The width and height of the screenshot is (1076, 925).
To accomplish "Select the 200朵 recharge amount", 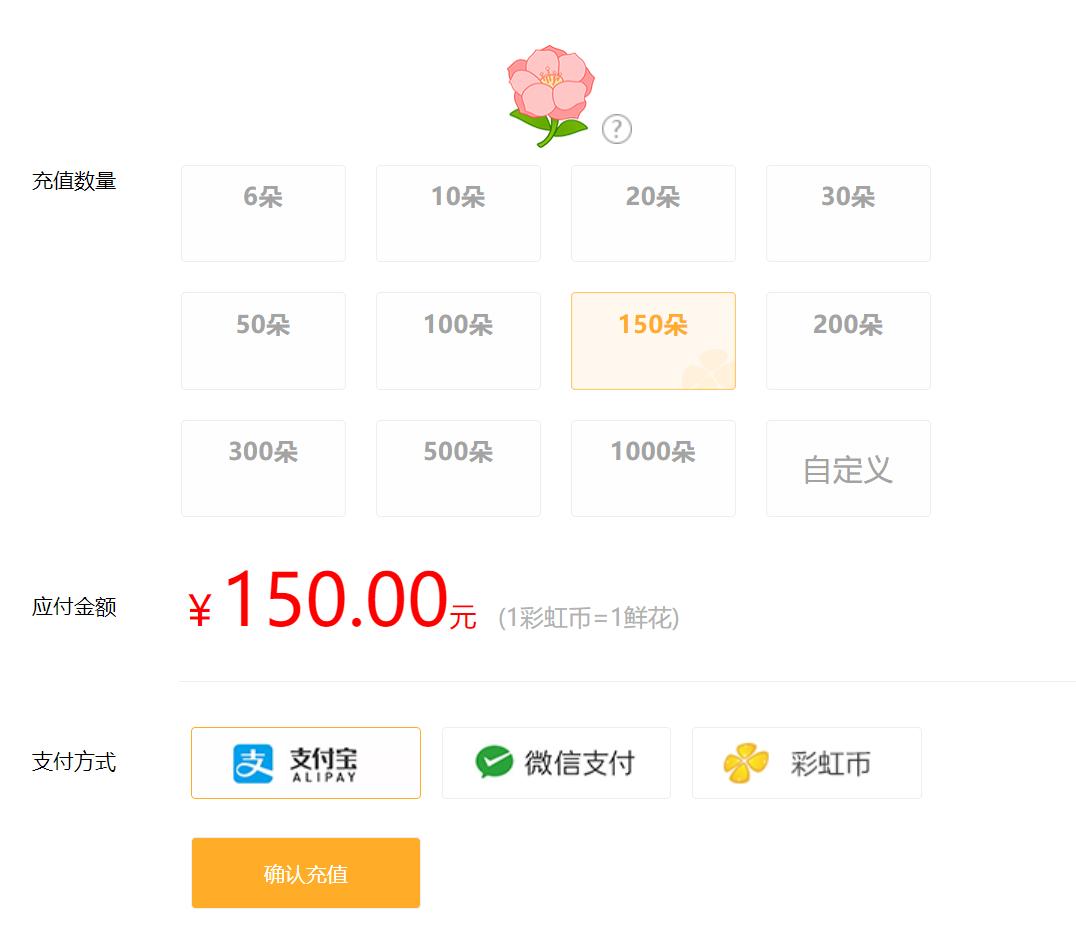I will 848,340.
